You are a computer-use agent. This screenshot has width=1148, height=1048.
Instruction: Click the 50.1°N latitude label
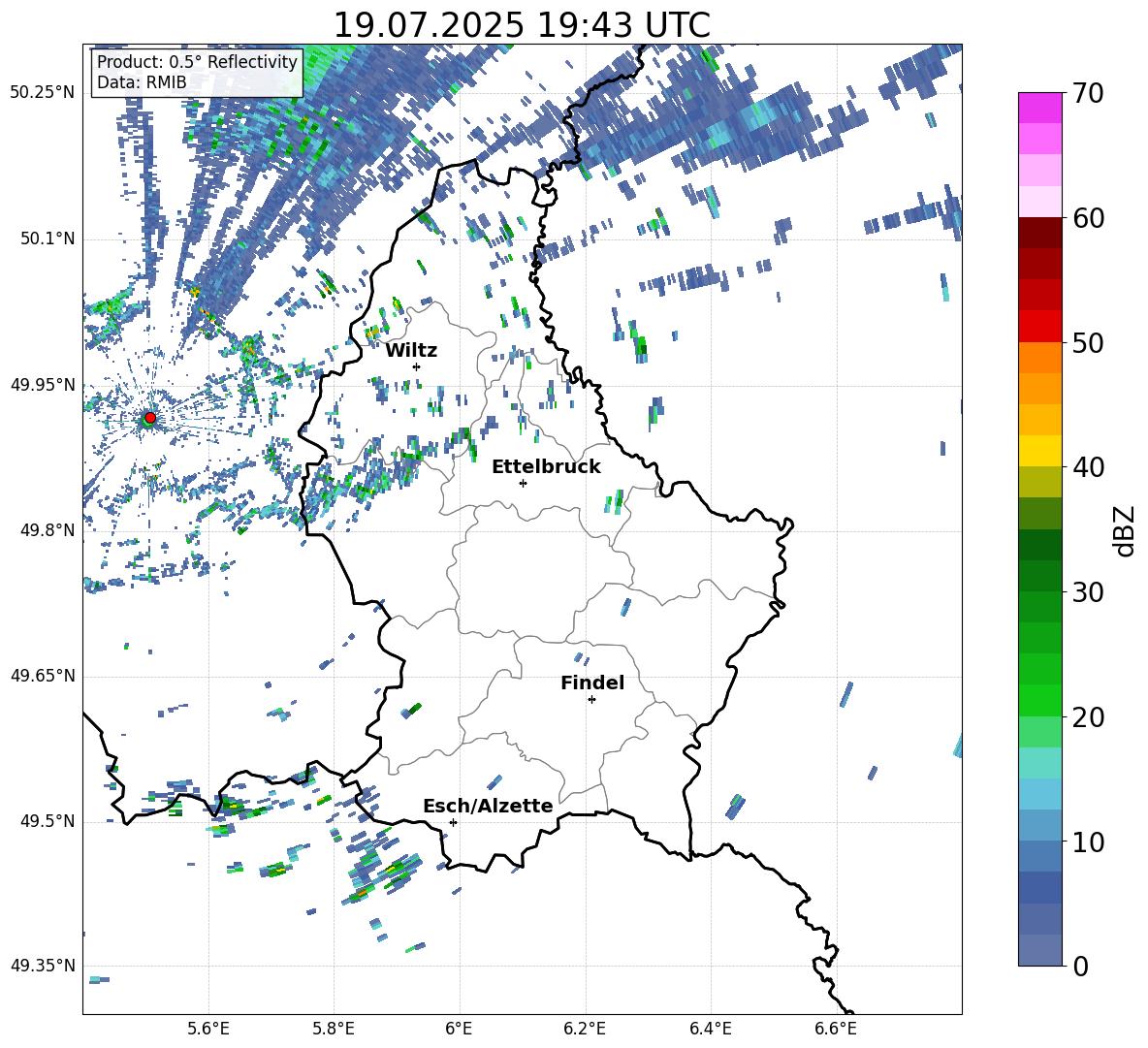(x=47, y=238)
